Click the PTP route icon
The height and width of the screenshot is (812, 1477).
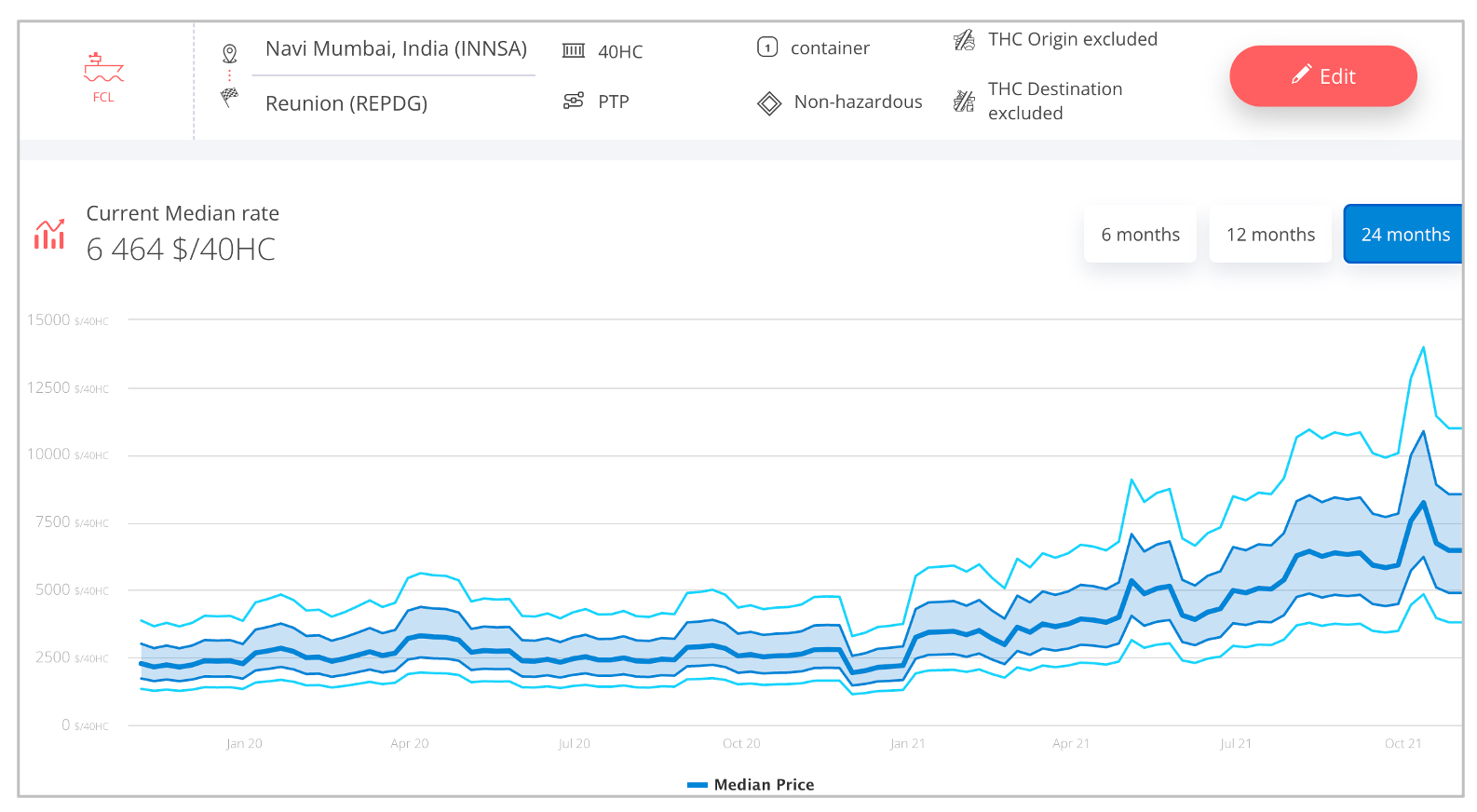pos(574,101)
